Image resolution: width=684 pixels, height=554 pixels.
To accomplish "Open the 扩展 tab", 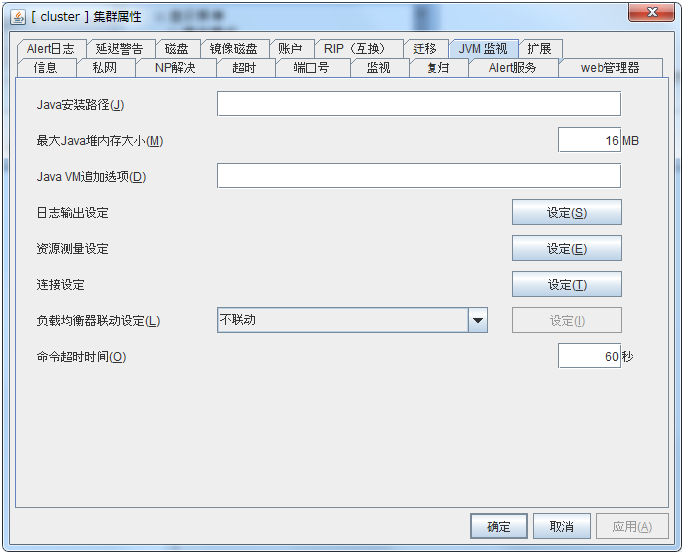I will (x=540, y=48).
